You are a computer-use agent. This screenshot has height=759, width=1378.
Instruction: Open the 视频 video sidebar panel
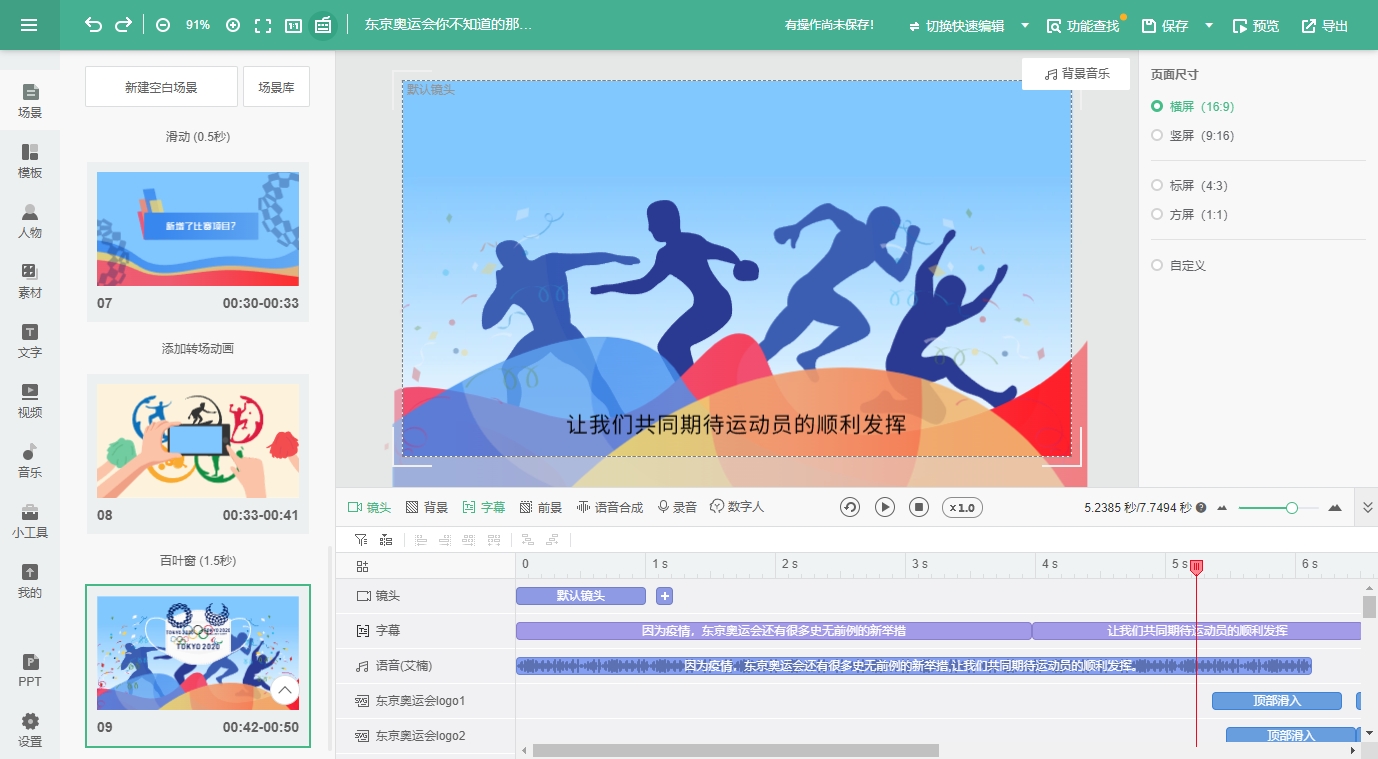coord(30,401)
